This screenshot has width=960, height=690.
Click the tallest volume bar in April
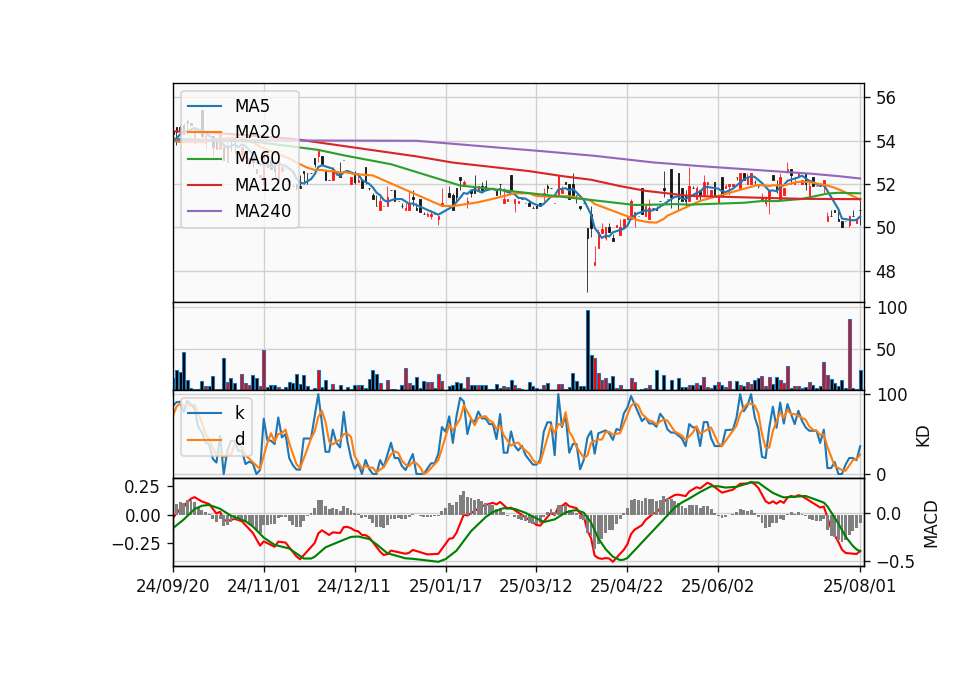click(x=588, y=350)
